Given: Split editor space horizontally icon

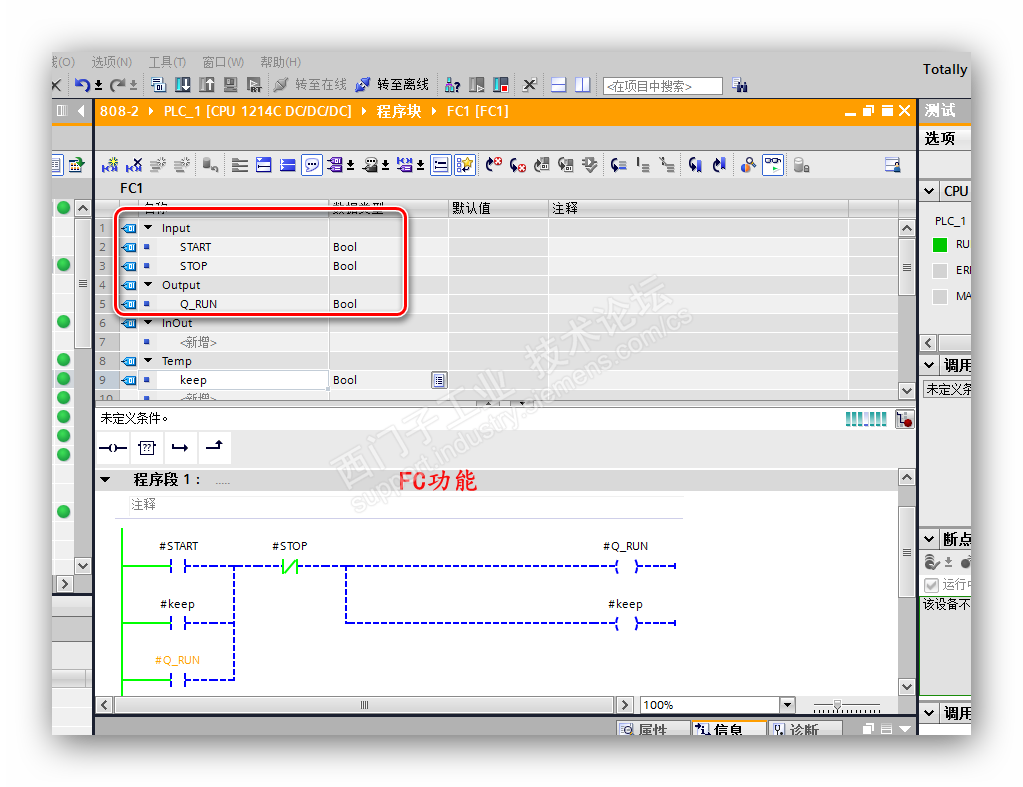Looking at the screenshot, I should click(558, 85).
